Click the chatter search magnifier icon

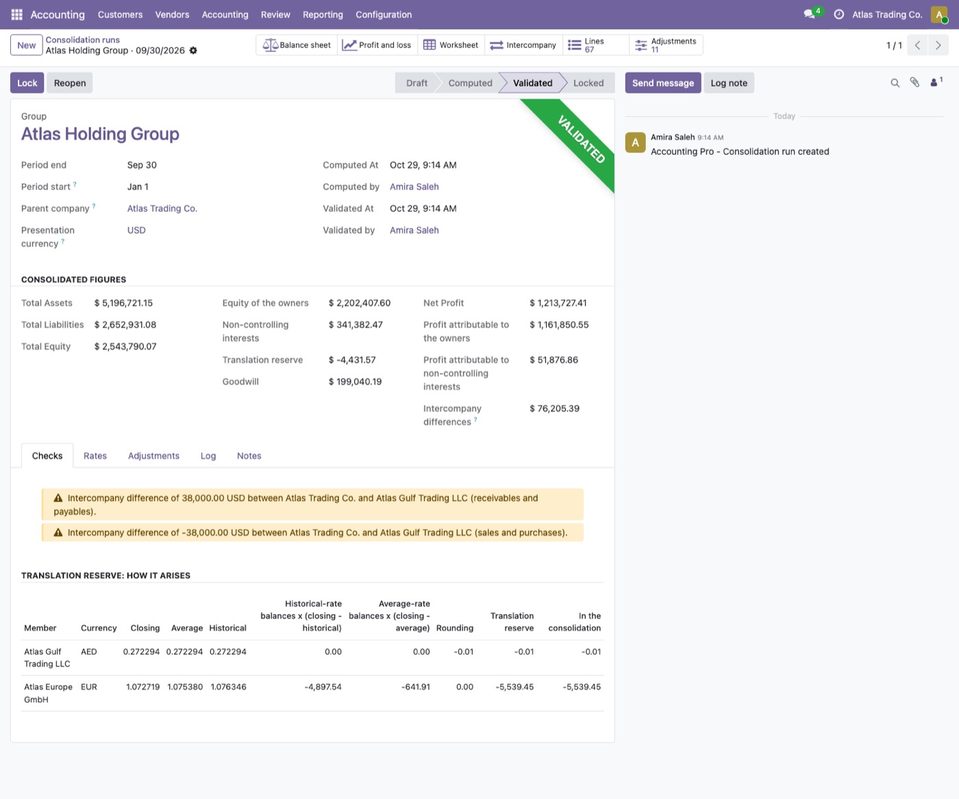pos(895,83)
